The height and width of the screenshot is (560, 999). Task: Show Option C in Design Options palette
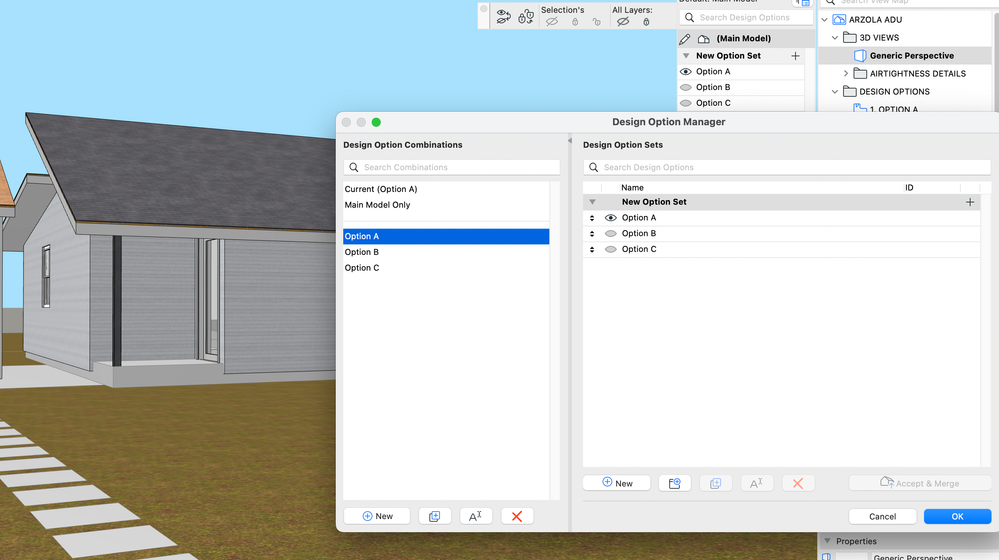(x=686, y=103)
